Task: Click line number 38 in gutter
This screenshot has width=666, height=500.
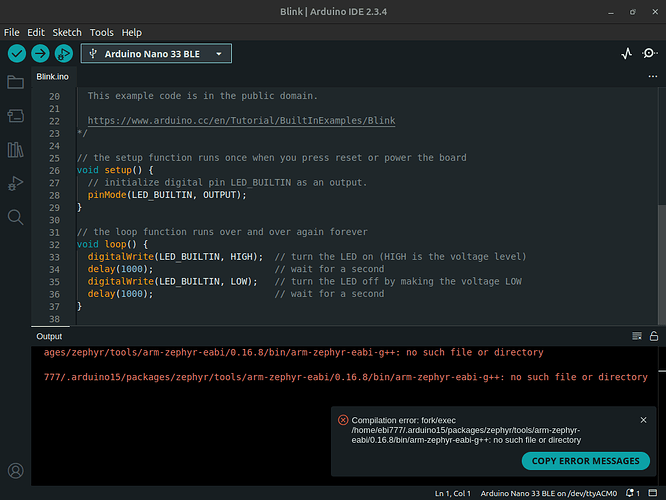Action: 54,319
